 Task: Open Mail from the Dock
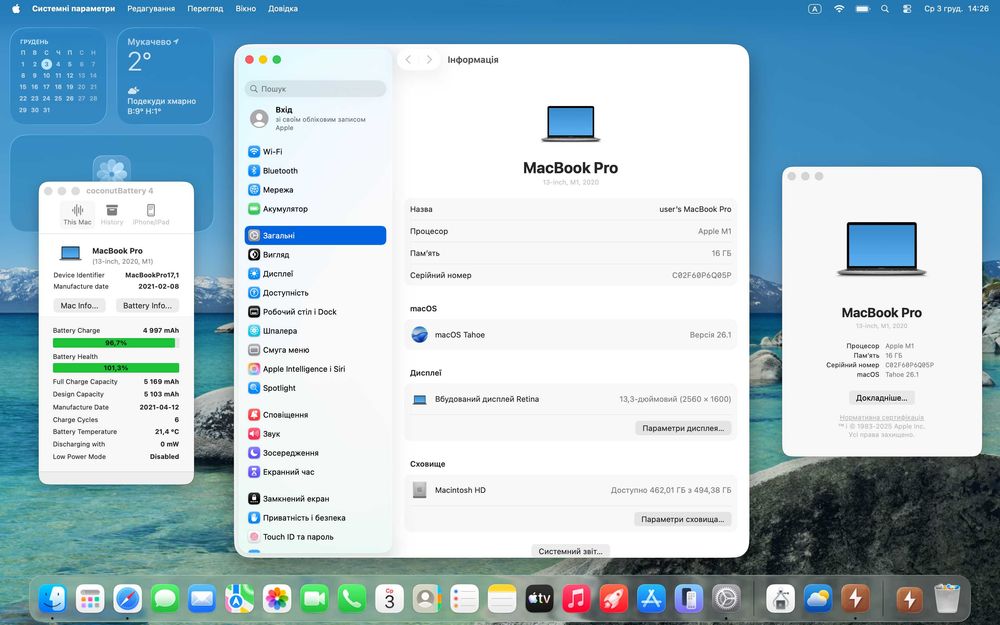(202, 599)
